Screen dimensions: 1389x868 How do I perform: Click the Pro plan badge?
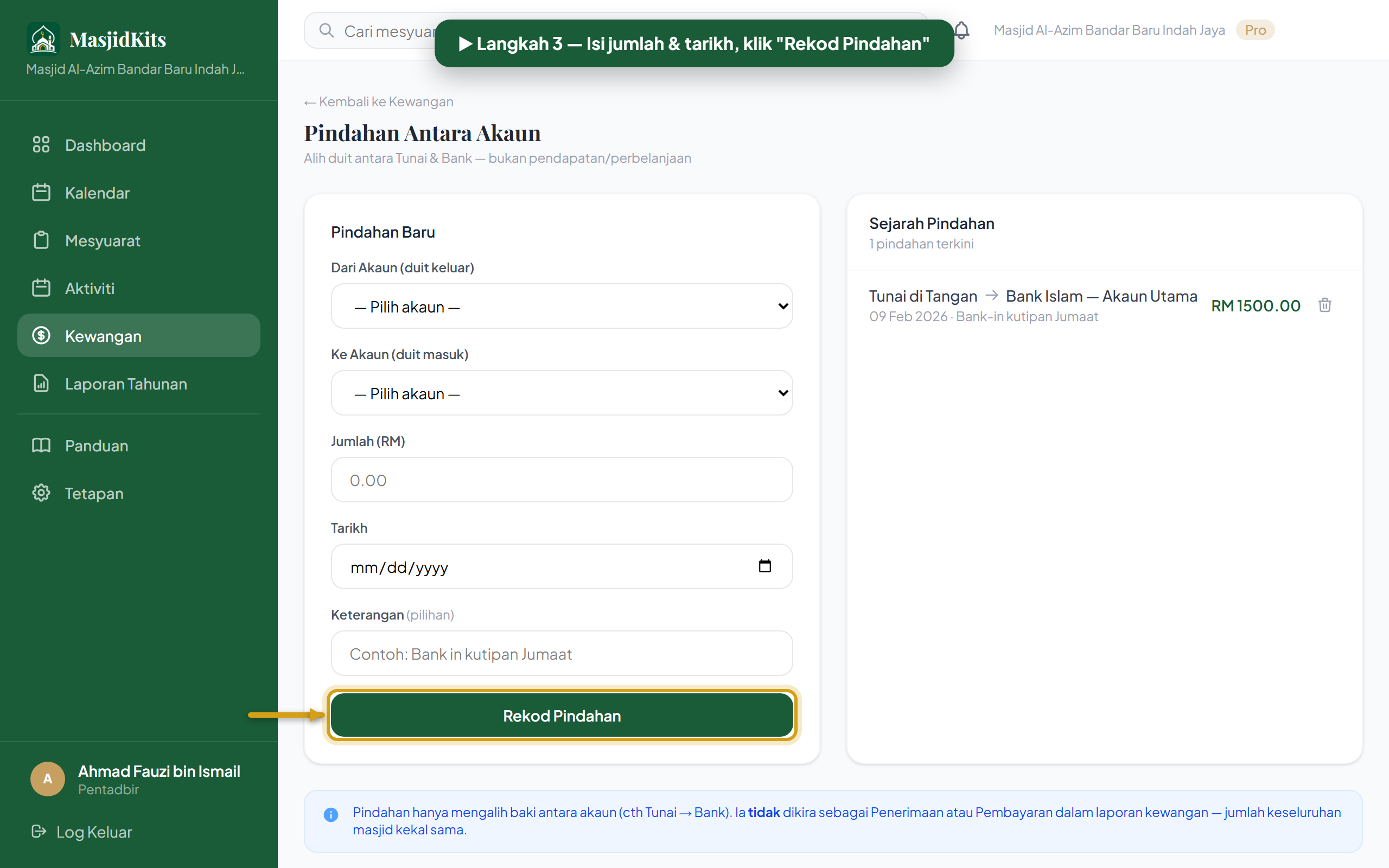coord(1256,30)
